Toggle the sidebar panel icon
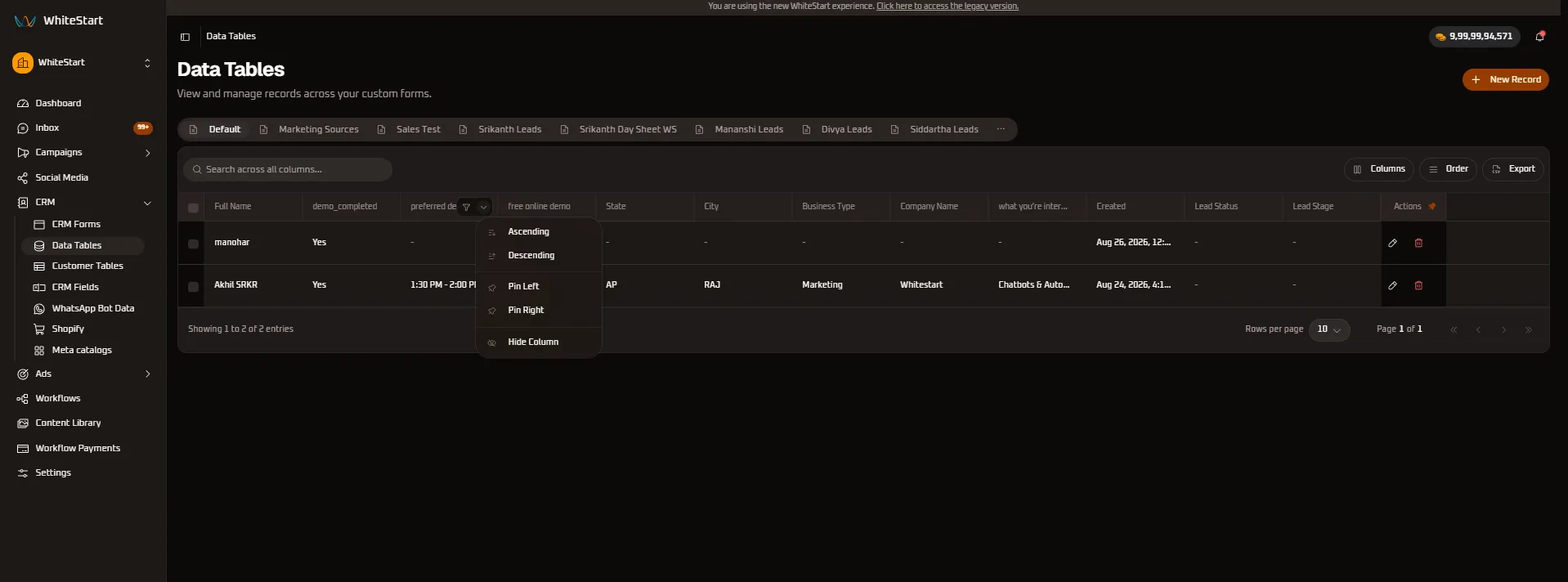Screen dimensions: 1568x582 [x=185, y=37]
